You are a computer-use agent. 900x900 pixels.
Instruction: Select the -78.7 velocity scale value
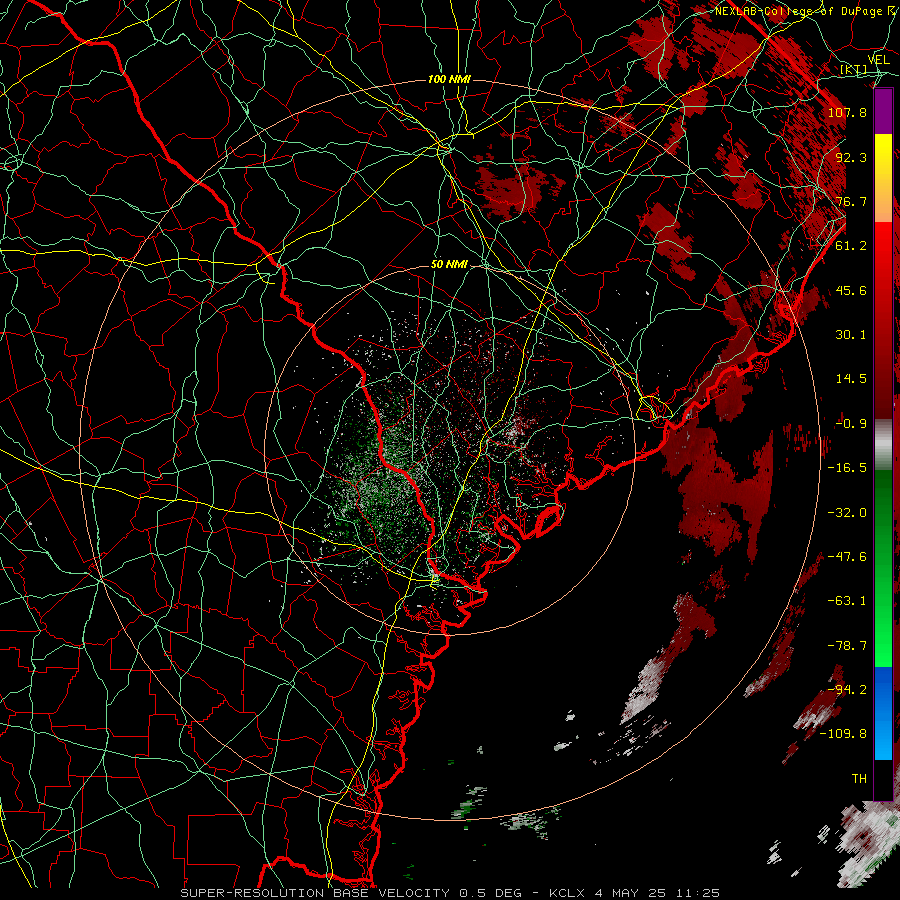(x=847, y=646)
